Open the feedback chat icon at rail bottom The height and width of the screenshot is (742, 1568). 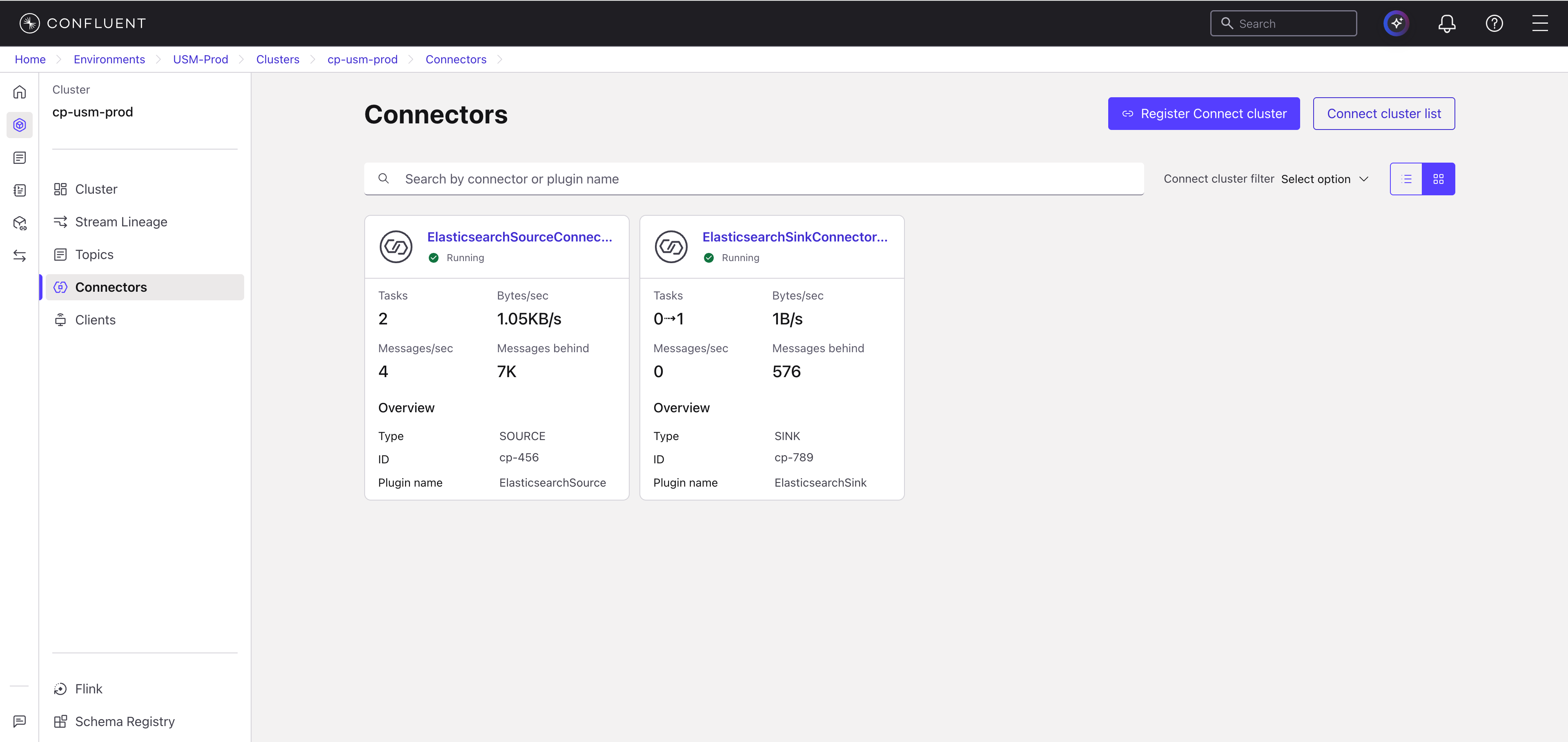tap(20, 721)
